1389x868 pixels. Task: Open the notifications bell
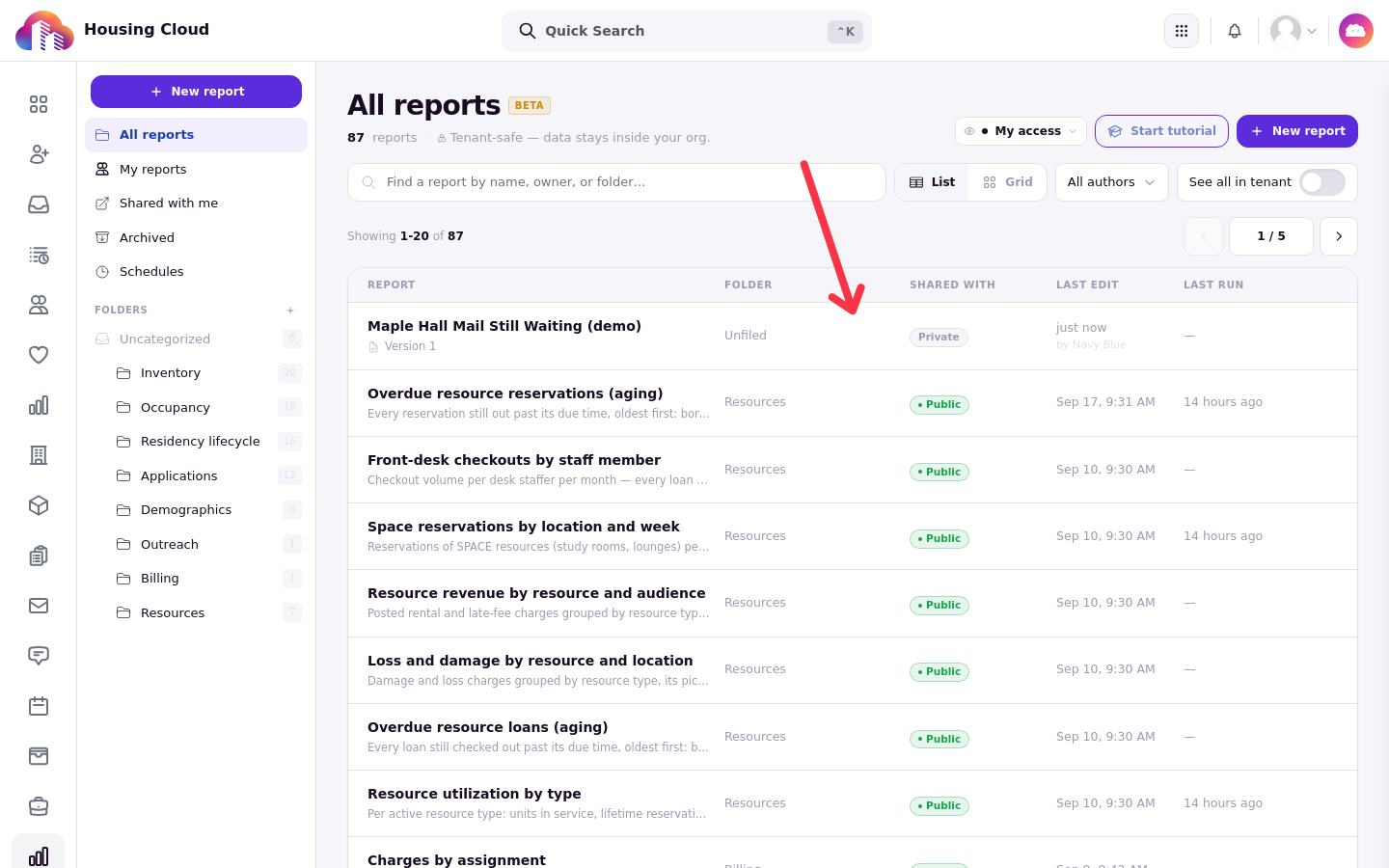click(1235, 31)
